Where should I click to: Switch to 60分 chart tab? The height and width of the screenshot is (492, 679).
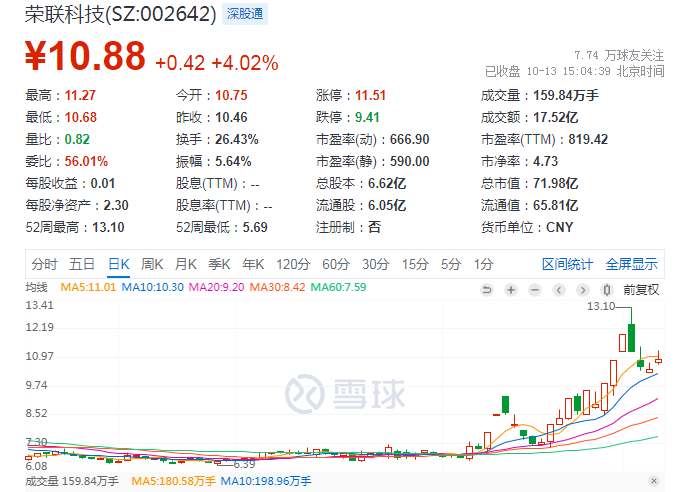(x=336, y=264)
